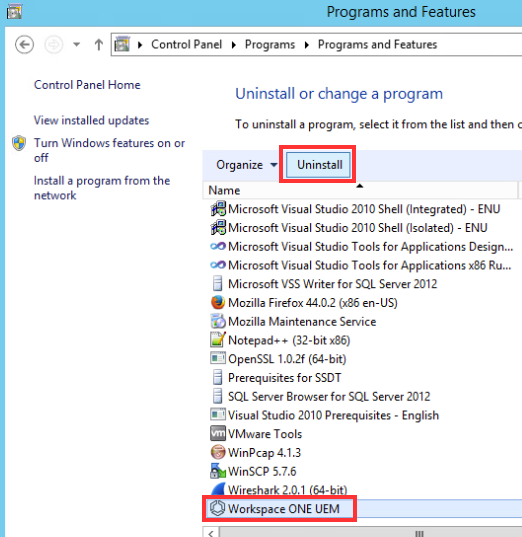Sort list by the Name column header
This screenshot has width=522, height=537.
click(x=360, y=190)
